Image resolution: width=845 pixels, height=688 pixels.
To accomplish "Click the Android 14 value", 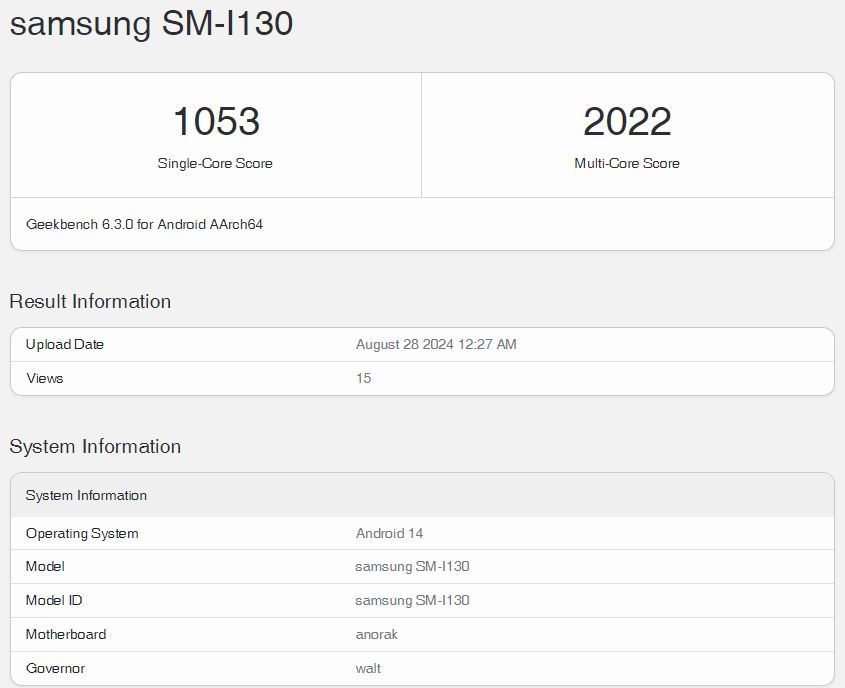I will pos(389,533).
